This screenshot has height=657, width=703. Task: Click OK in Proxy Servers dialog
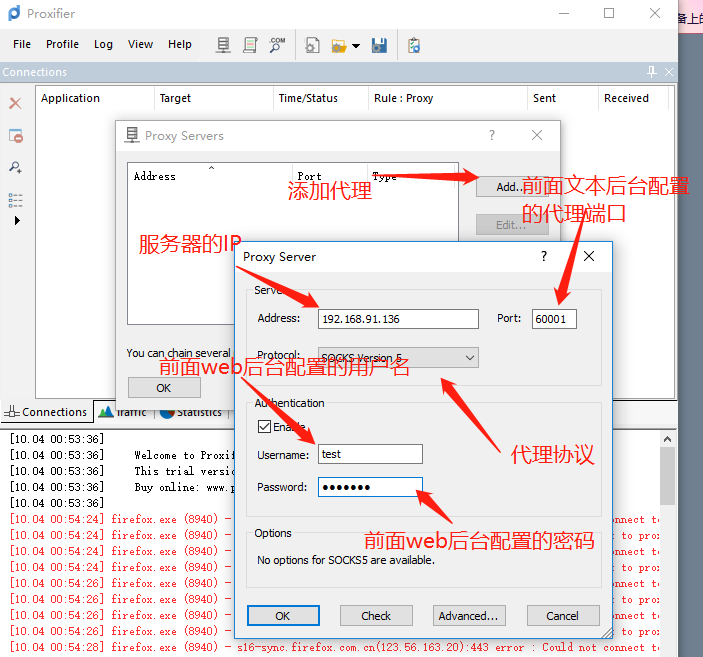coord(164,388)
